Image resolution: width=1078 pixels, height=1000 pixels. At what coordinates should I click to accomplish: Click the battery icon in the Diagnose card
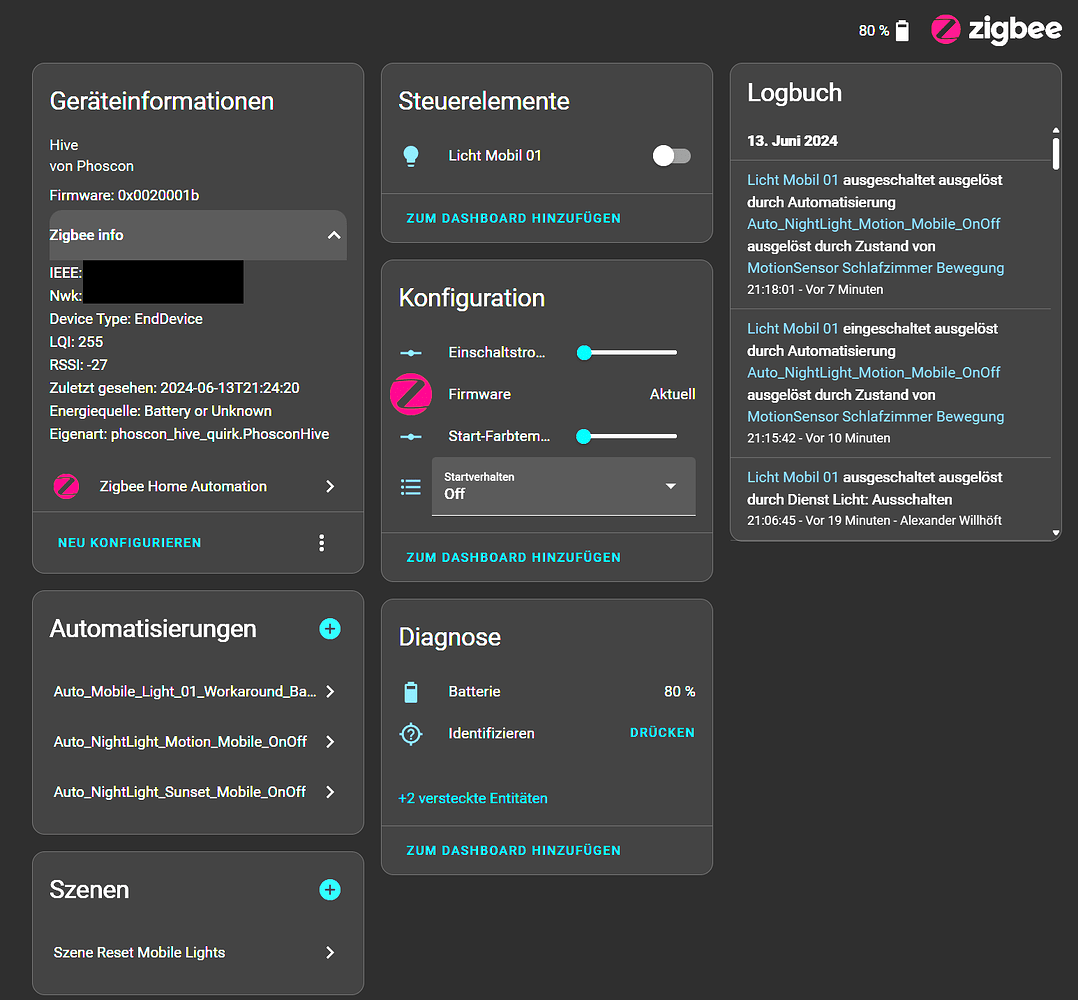point(411,691)
